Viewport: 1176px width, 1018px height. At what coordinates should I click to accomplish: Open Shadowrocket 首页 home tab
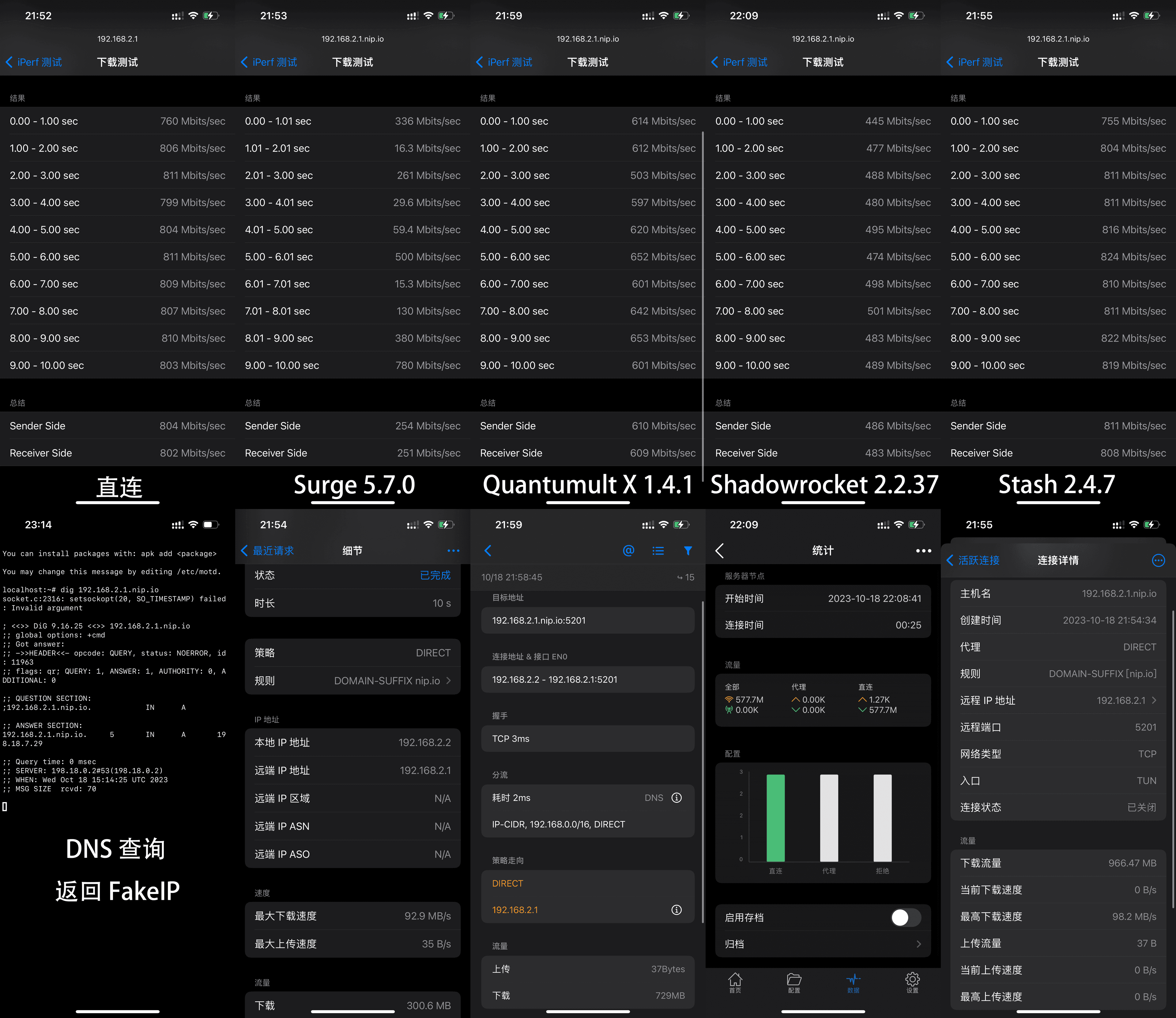coord(735,983)
